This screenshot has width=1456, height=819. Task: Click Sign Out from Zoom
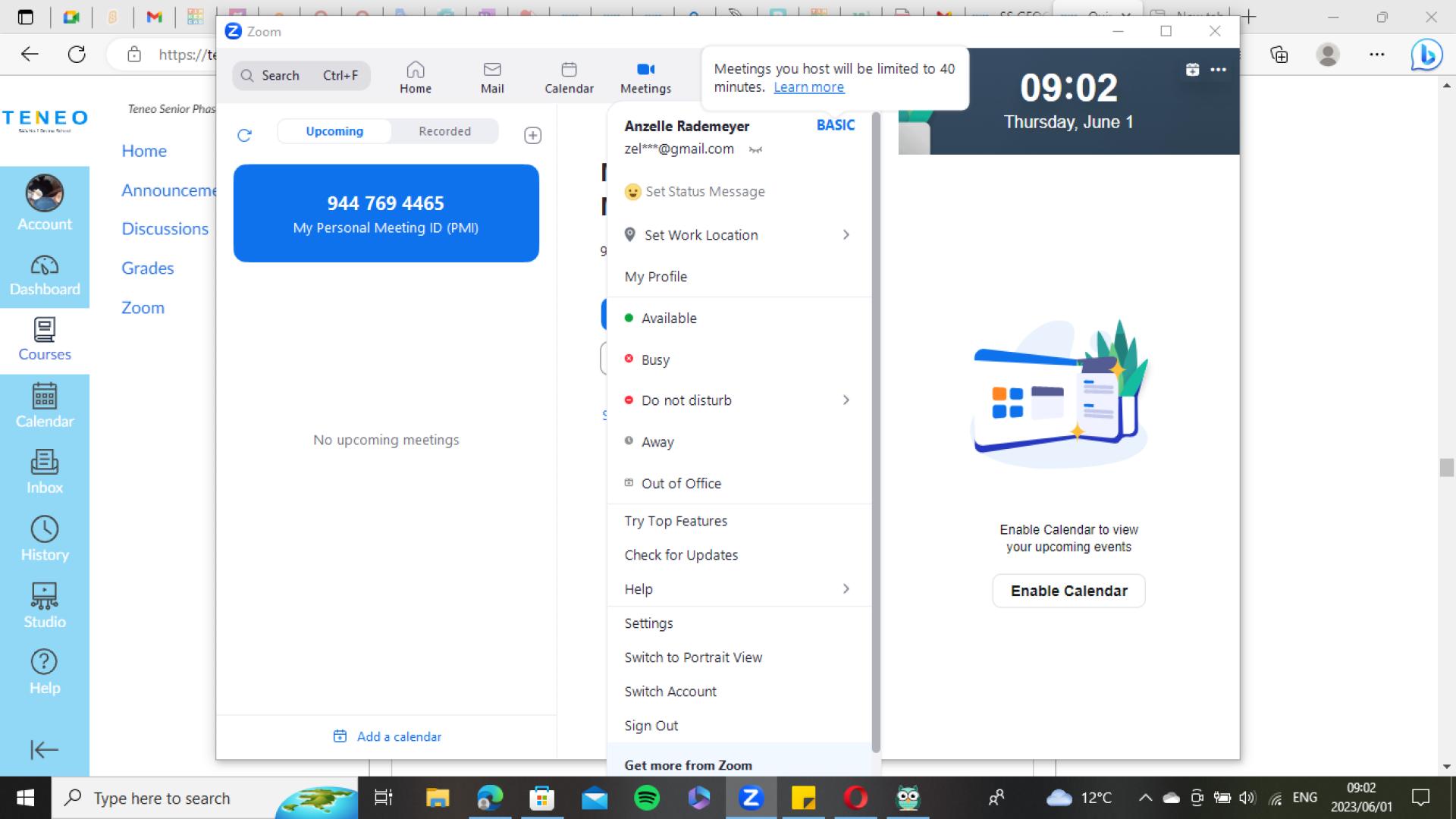tap(651, 725)
